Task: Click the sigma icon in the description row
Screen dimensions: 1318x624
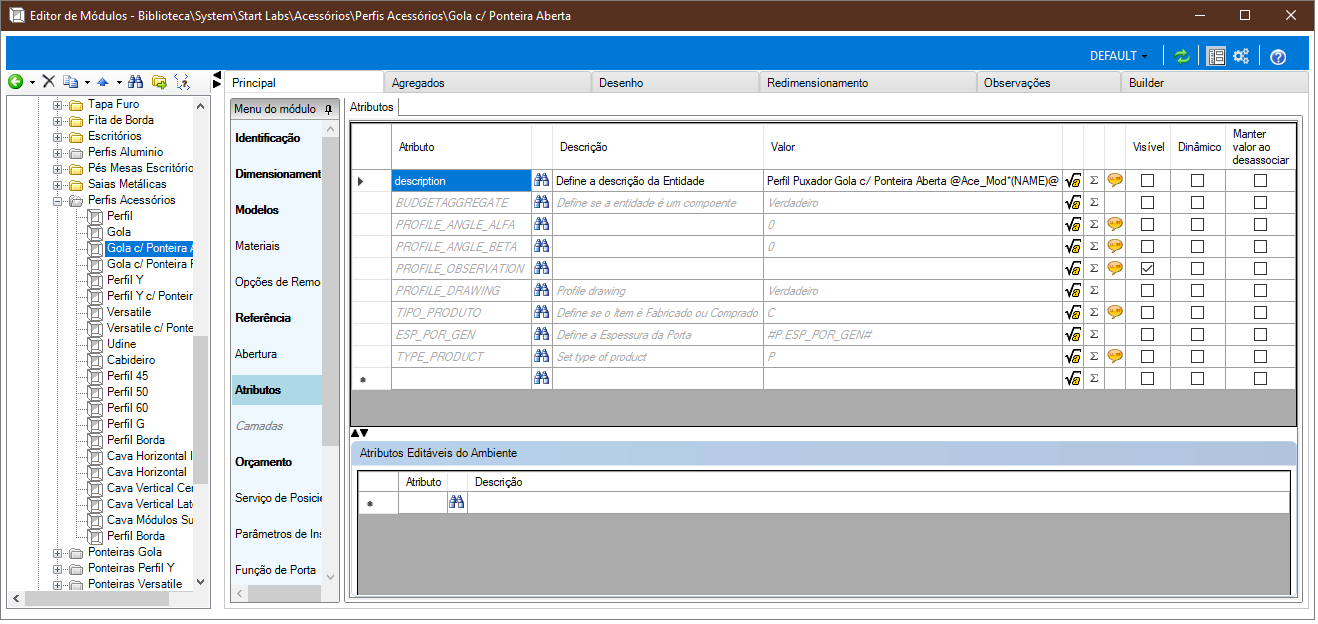Action: coord(1094,181)
